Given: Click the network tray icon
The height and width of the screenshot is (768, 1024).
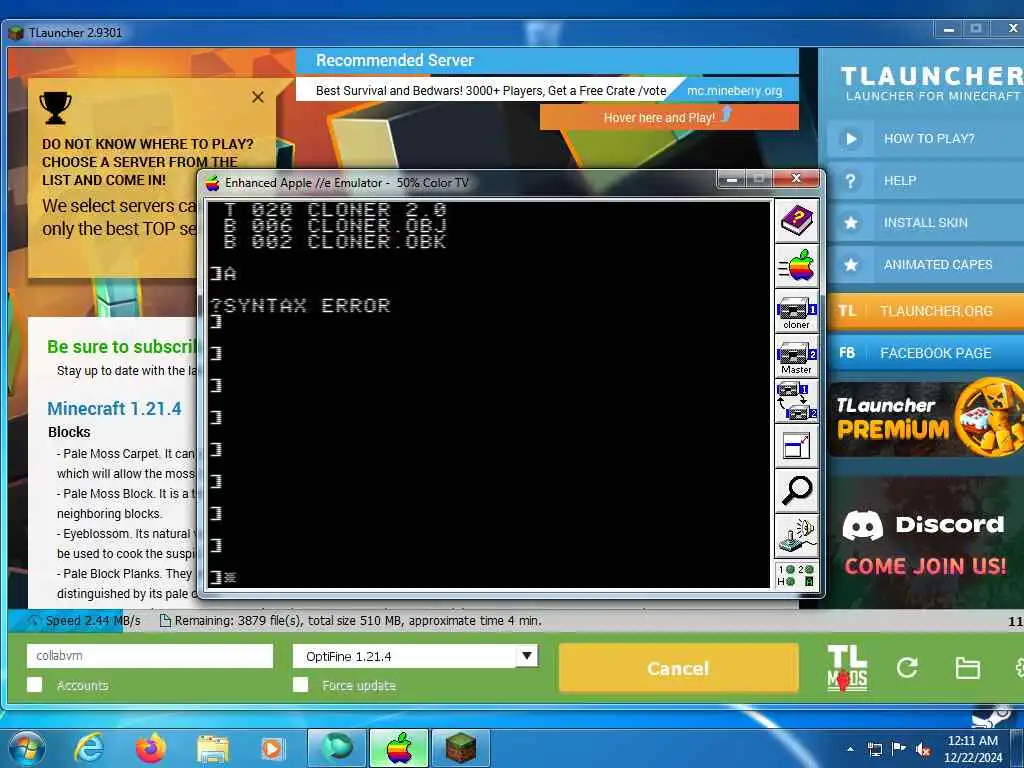Looking at the screenshot, I should pyautogui.click(x=874, y=749).
